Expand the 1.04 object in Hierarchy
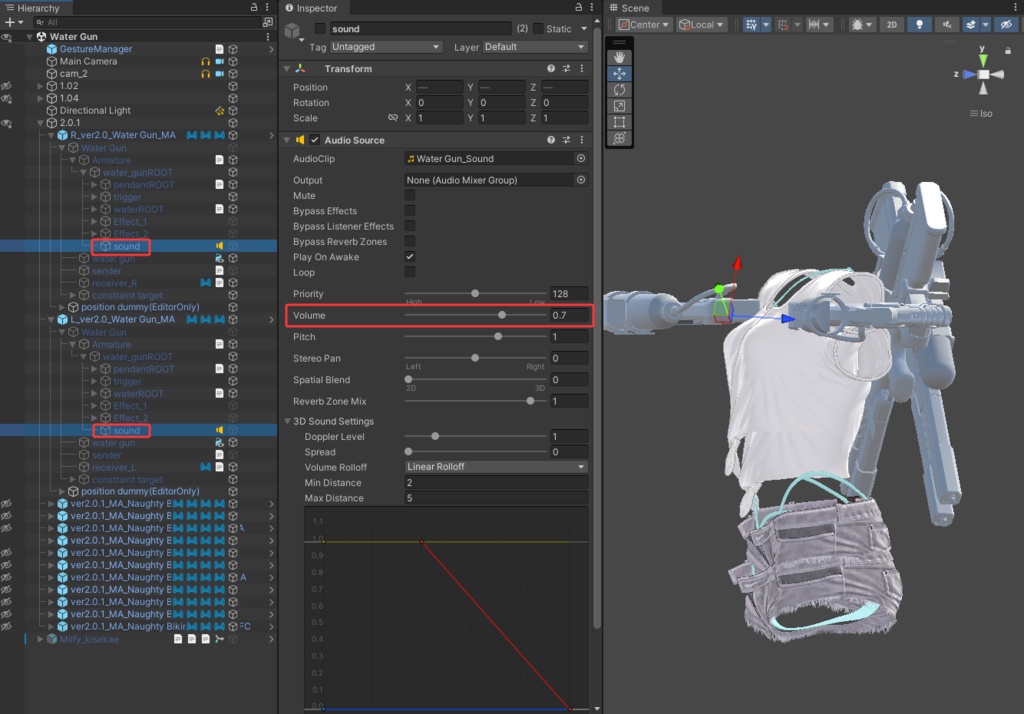The height and width of the screenshot is (714, 1024). coord(41,98)
